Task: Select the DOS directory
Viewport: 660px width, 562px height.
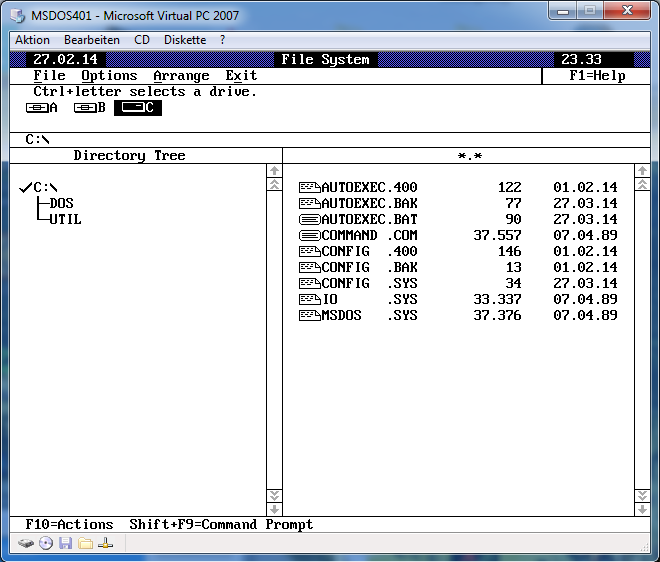Action: [x=61, y=203]
